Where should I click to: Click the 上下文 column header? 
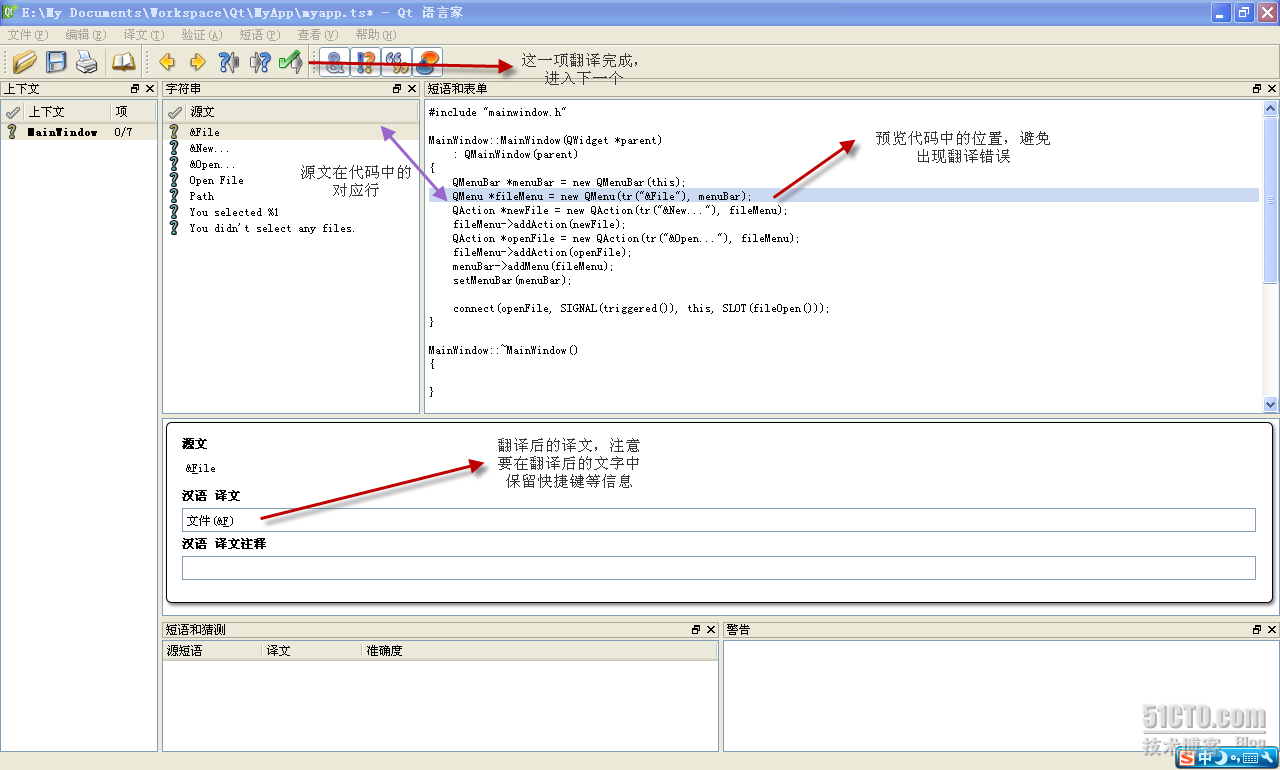(x=67, y=112)
